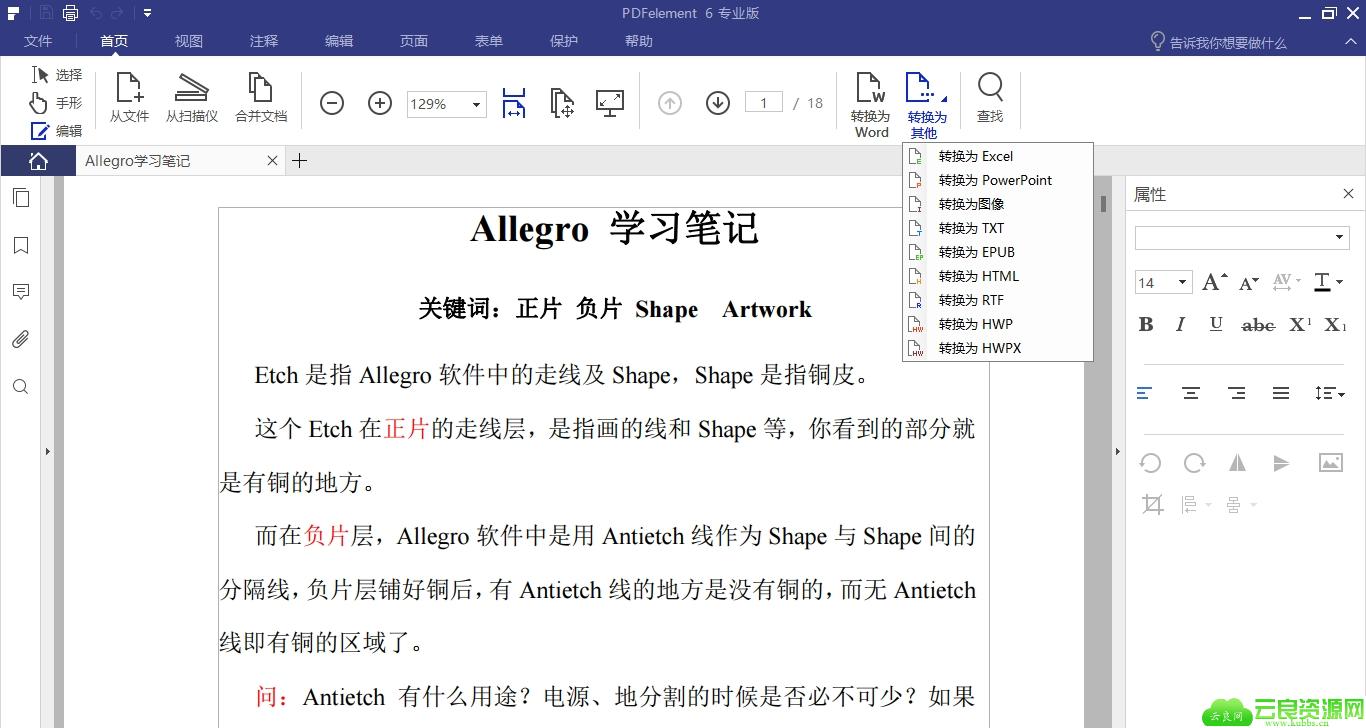1366x728 pixels.
Task: Print document from title bar icon
Action: 70,13
